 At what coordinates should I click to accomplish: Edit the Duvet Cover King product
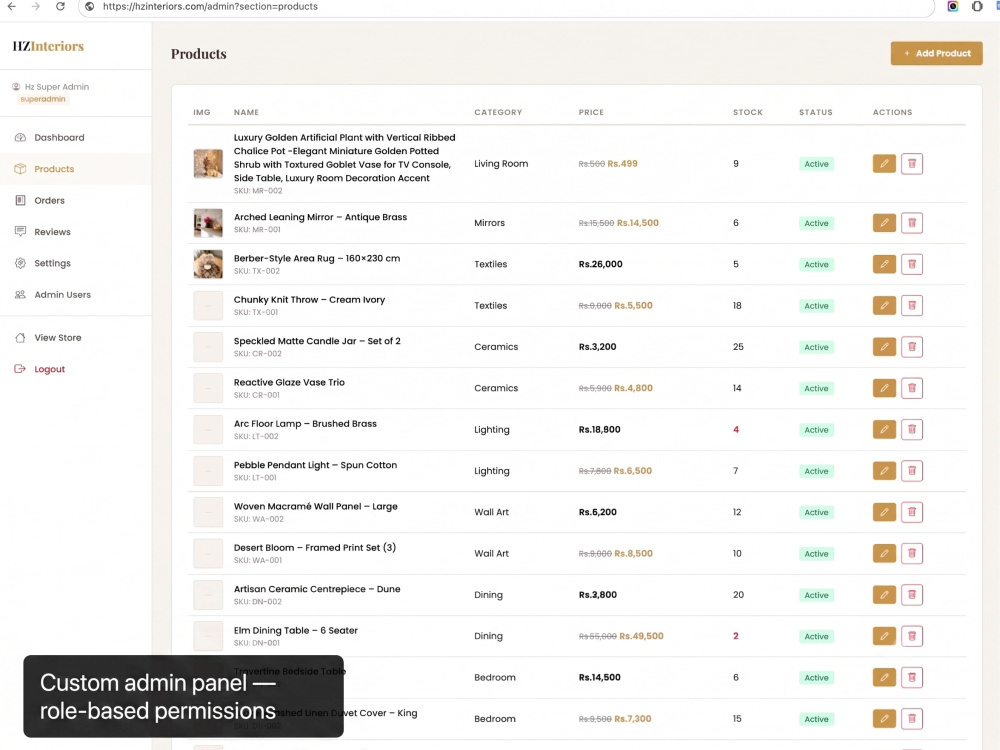click(884, 719)
